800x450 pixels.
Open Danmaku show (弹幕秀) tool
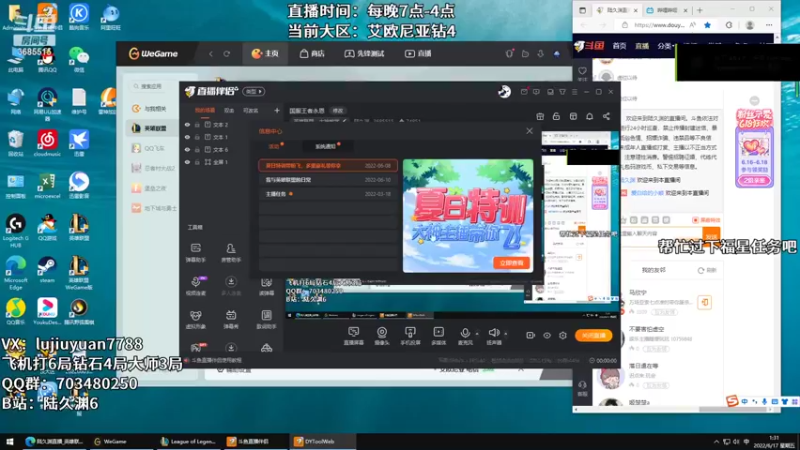tap(231, 319)
